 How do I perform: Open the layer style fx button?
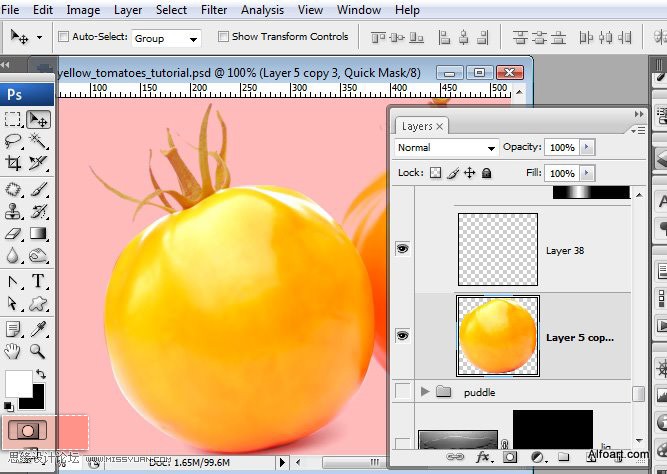click(484, 457)
